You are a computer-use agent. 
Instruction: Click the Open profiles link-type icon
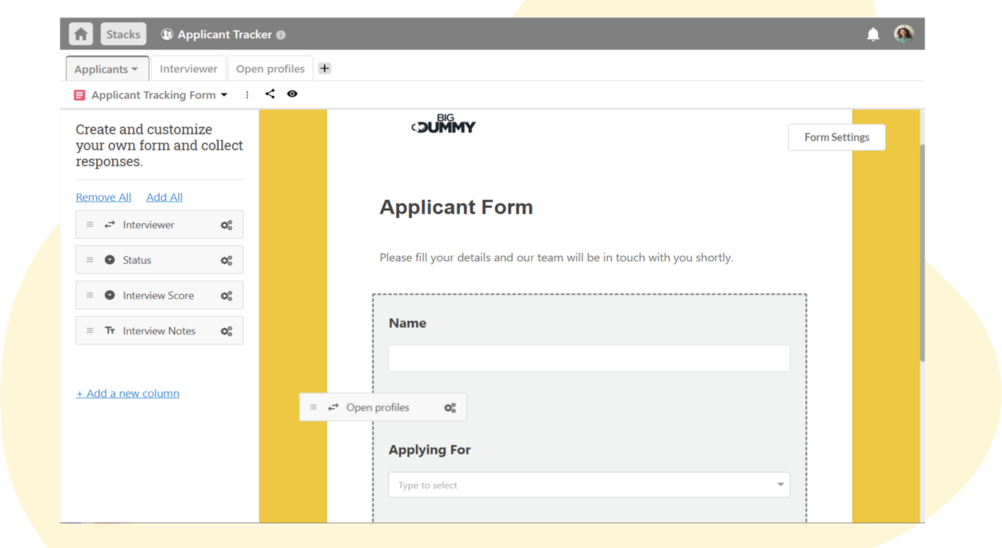pos(333,407)
